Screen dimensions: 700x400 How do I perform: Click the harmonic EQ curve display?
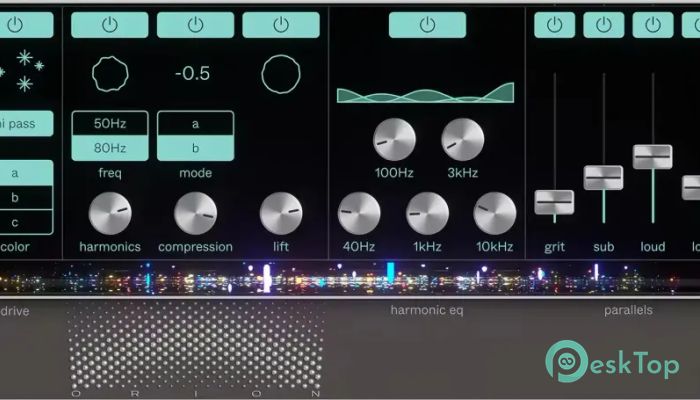point(427,93)
